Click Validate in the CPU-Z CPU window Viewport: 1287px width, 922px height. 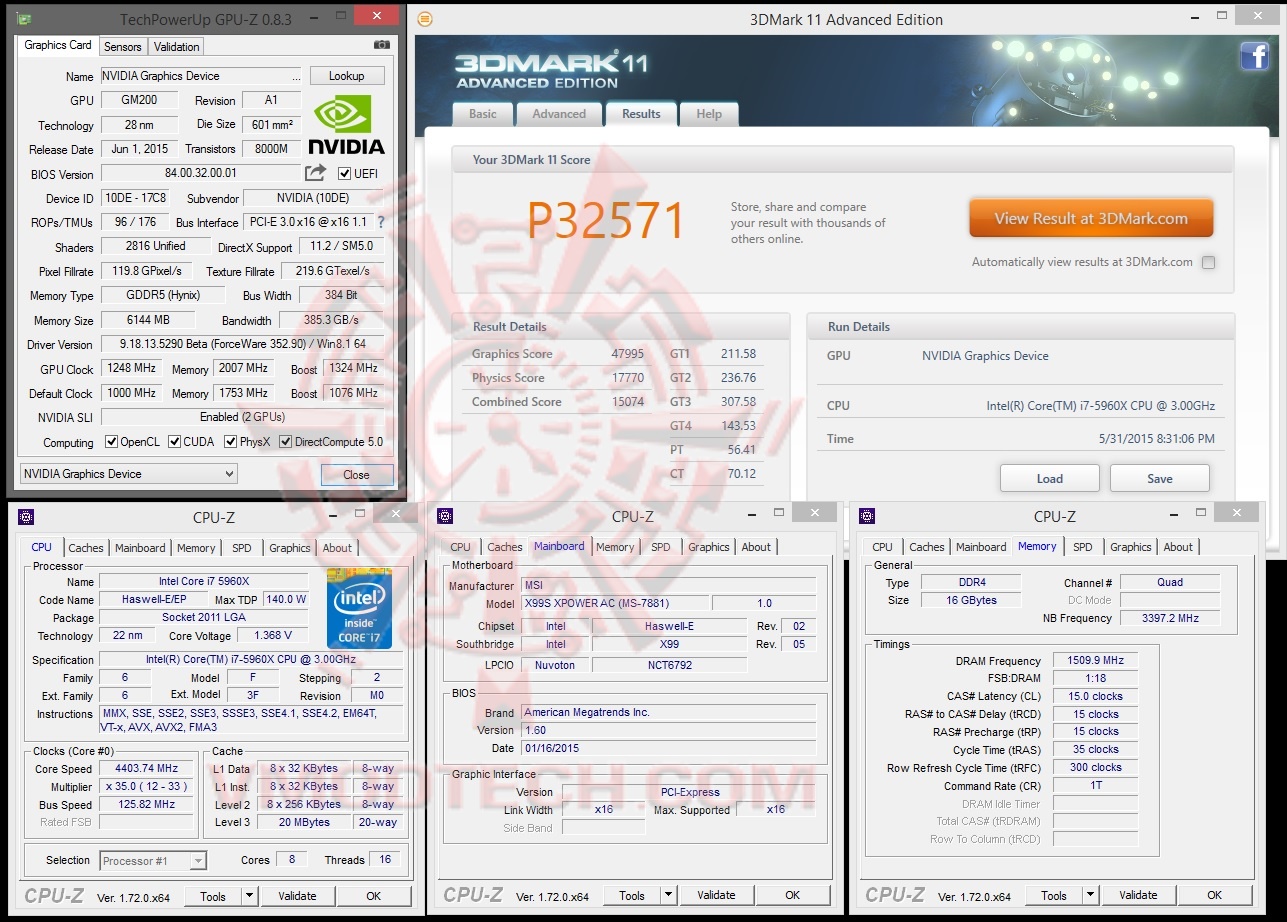coord(297,896)
